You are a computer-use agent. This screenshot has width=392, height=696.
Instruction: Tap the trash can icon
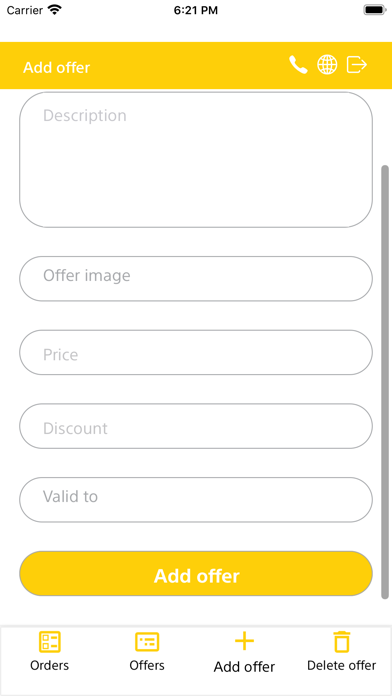(x=341, y=642)
